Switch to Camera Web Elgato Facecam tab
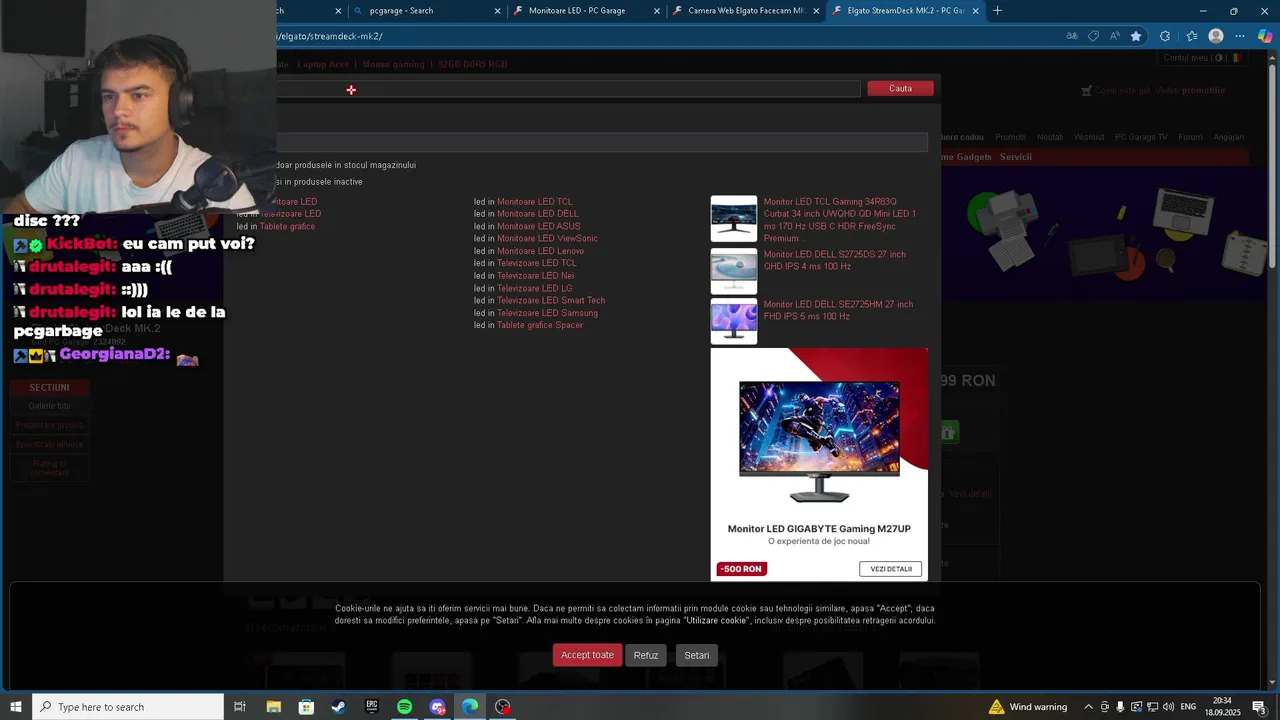 [x=745, y=11]
